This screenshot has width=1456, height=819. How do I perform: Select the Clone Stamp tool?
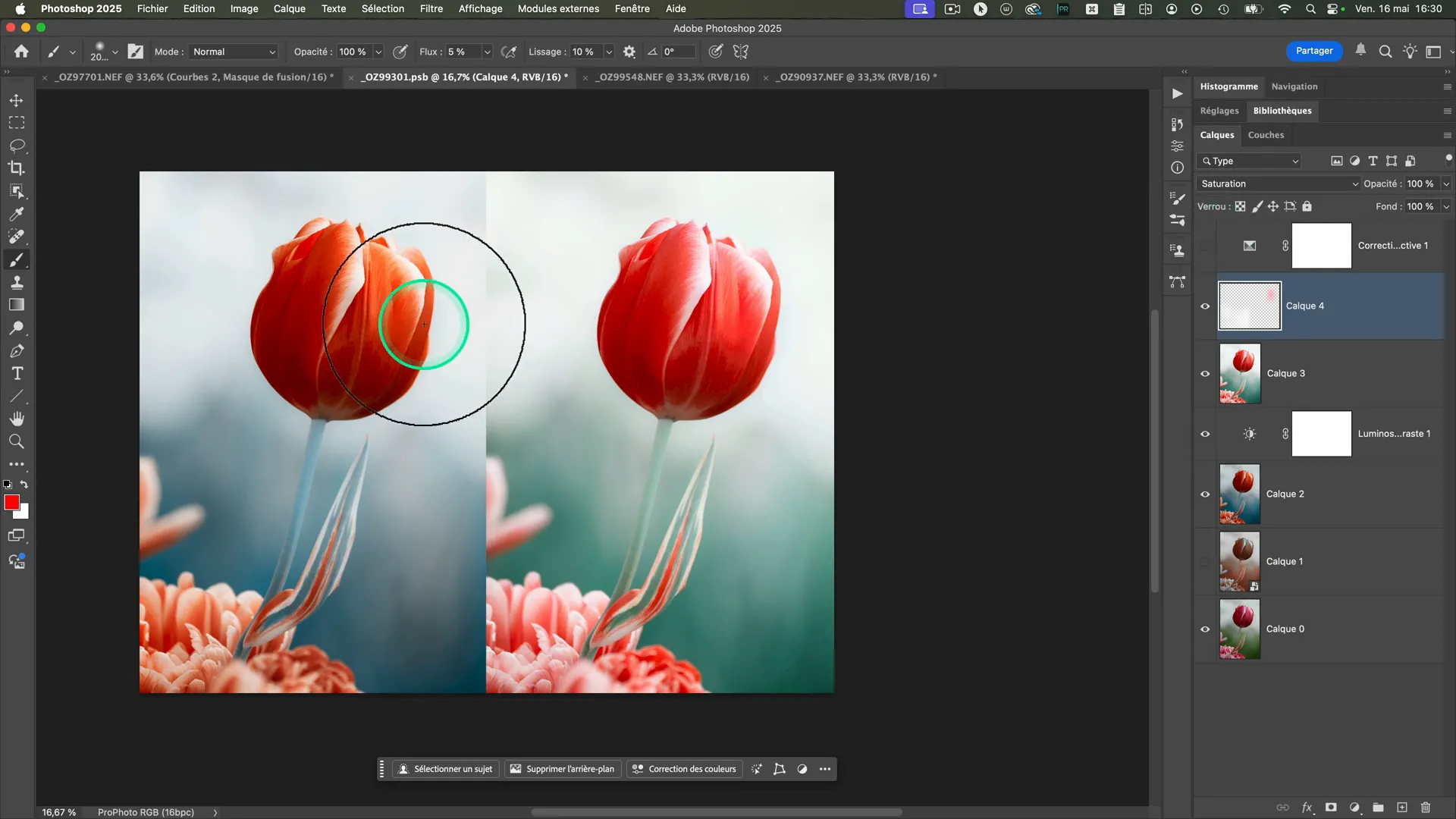pyautogui.click(x=16, y=282)
